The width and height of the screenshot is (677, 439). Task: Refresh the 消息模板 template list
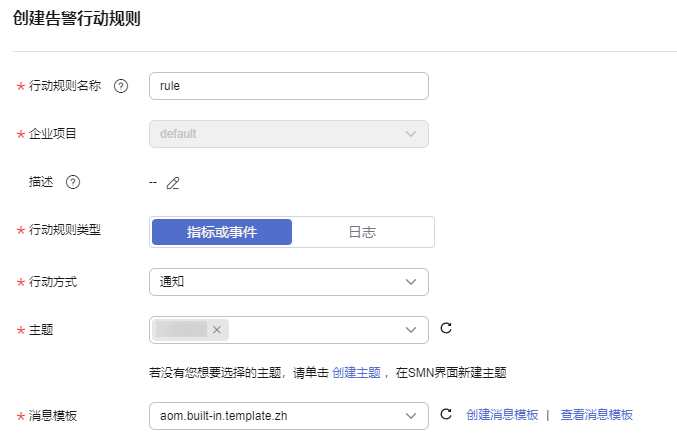[x=446, y=414]
